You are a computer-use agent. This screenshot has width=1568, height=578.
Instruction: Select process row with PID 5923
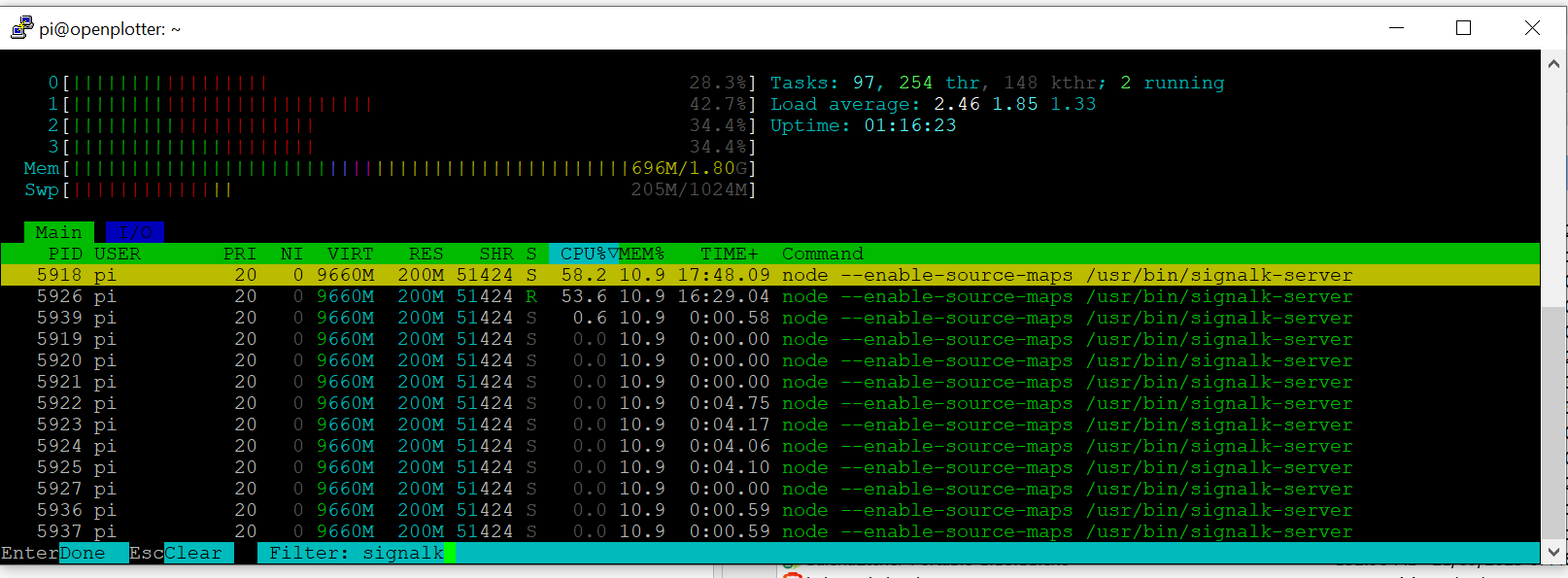[770, 425]
